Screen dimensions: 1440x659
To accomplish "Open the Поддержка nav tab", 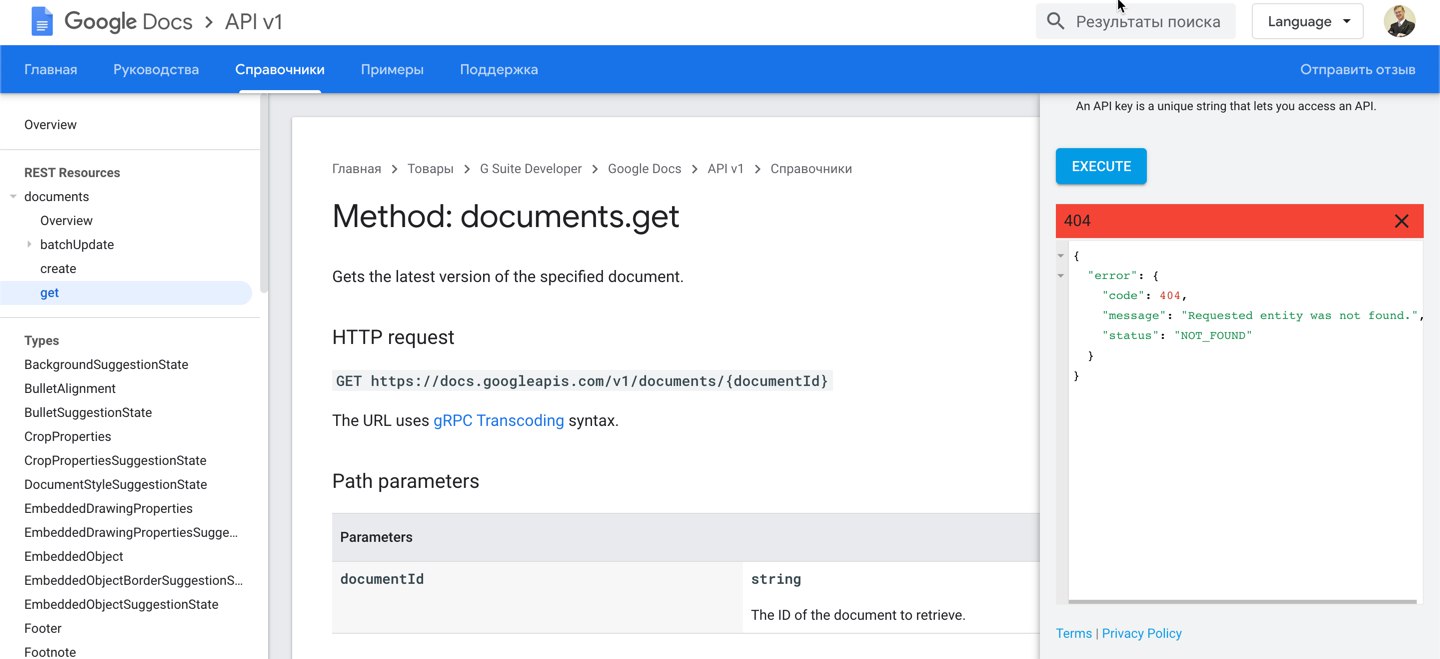I will point(499,69).
